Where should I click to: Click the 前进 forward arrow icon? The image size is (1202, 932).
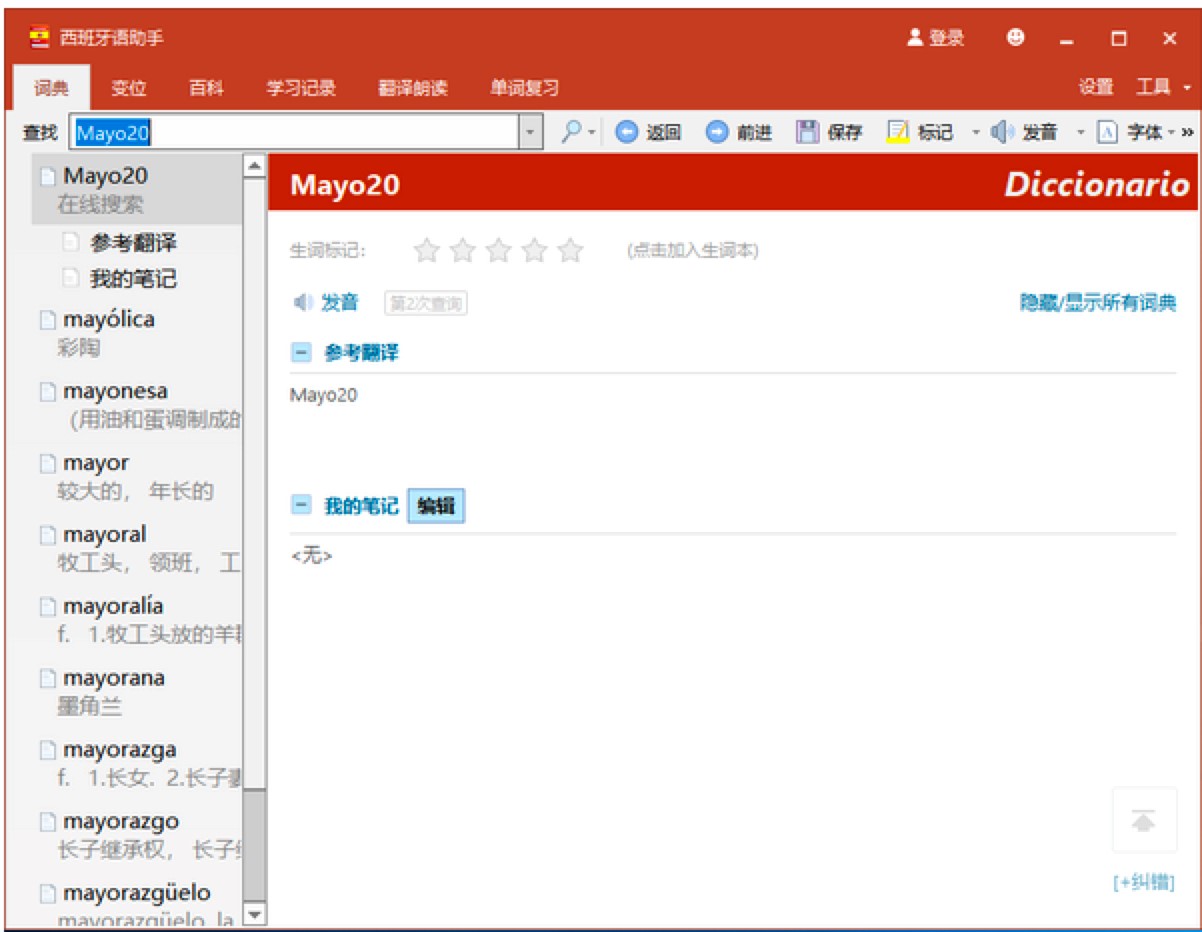pyautogui.click(x=717, y=132)
